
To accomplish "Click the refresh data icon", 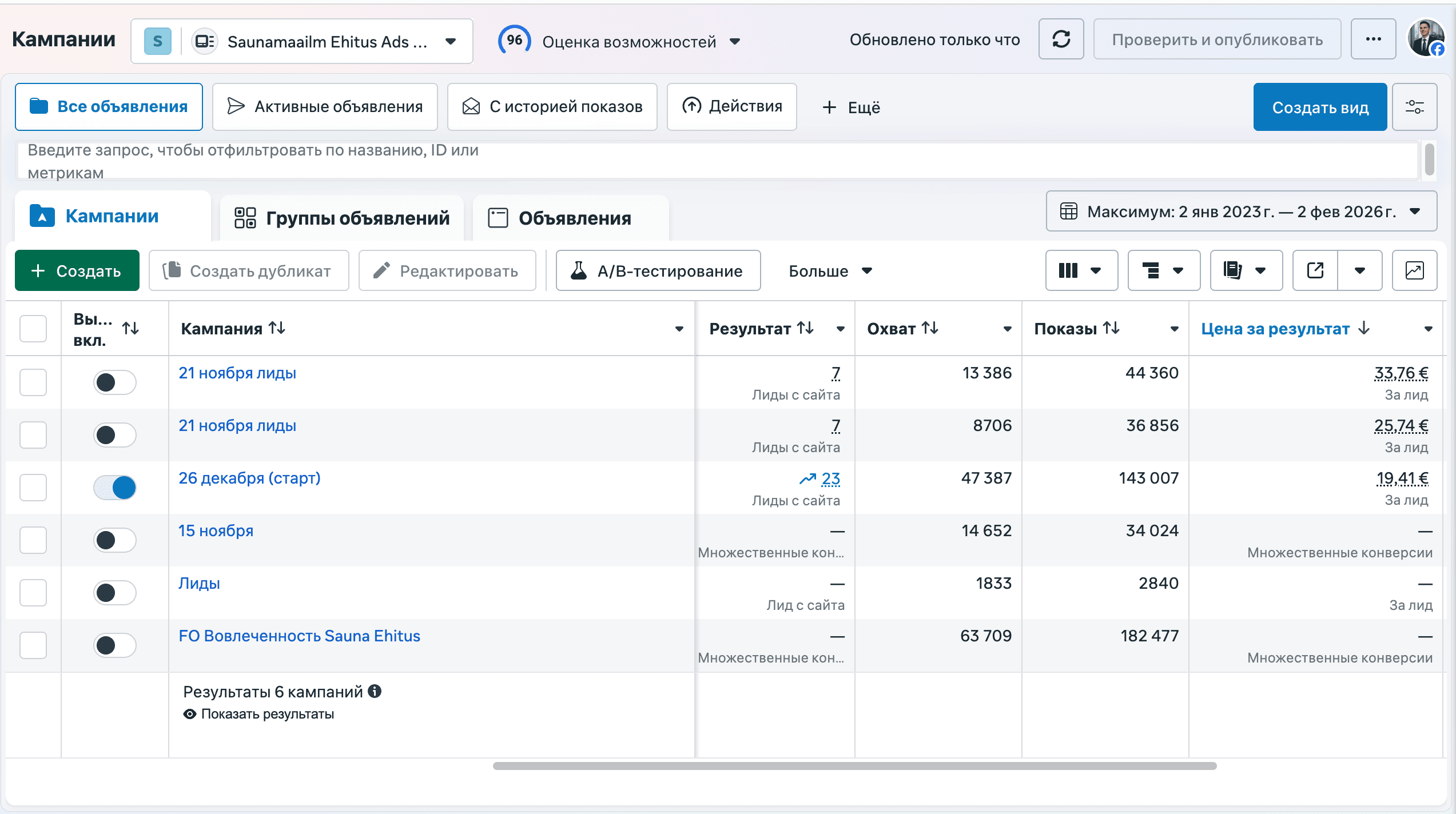I will coord(1061,39).
